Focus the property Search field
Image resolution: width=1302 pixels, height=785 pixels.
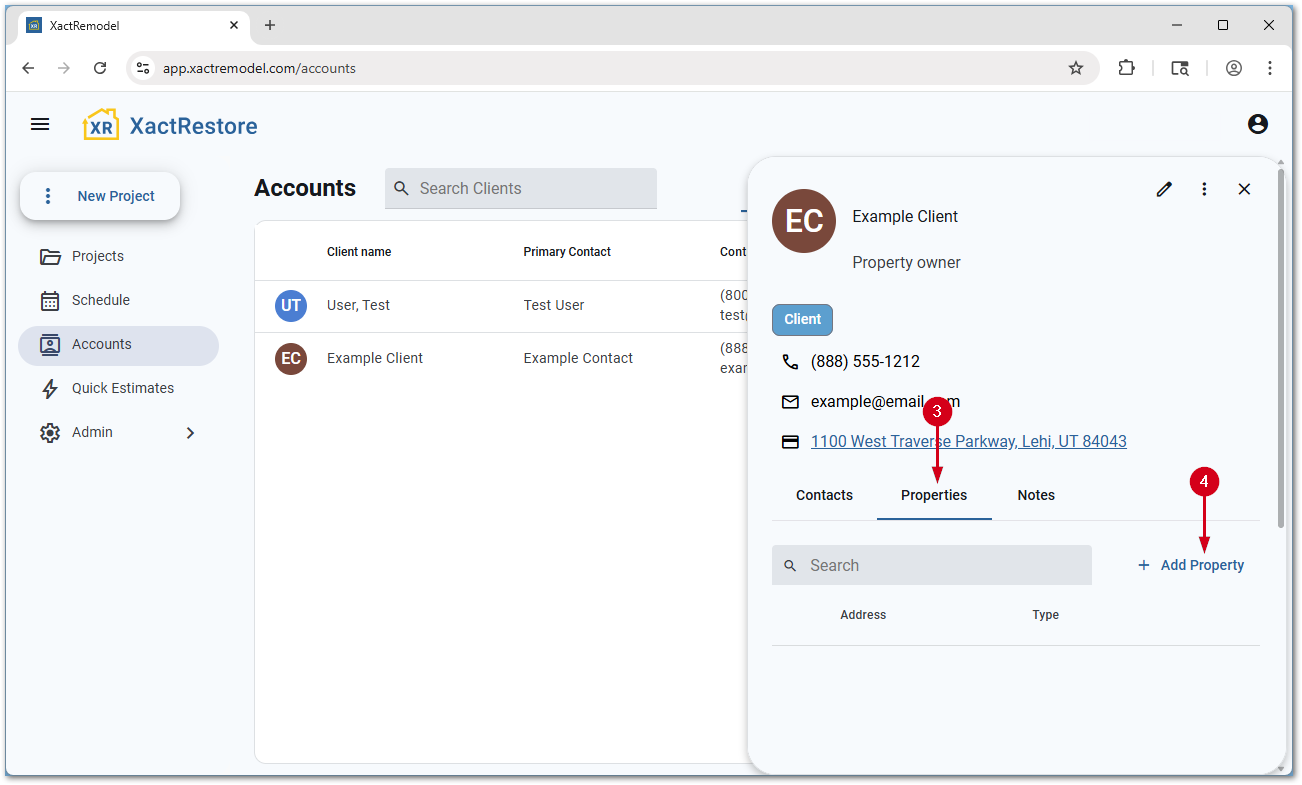[x=932, y=565]
